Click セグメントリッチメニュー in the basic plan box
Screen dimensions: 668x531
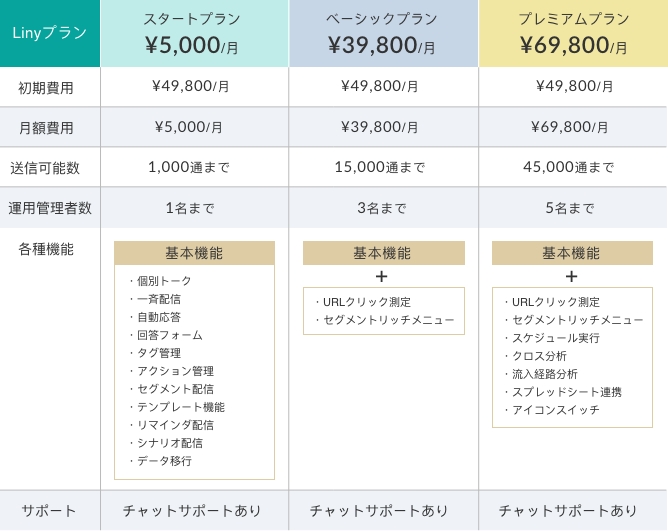coord(389,320)
